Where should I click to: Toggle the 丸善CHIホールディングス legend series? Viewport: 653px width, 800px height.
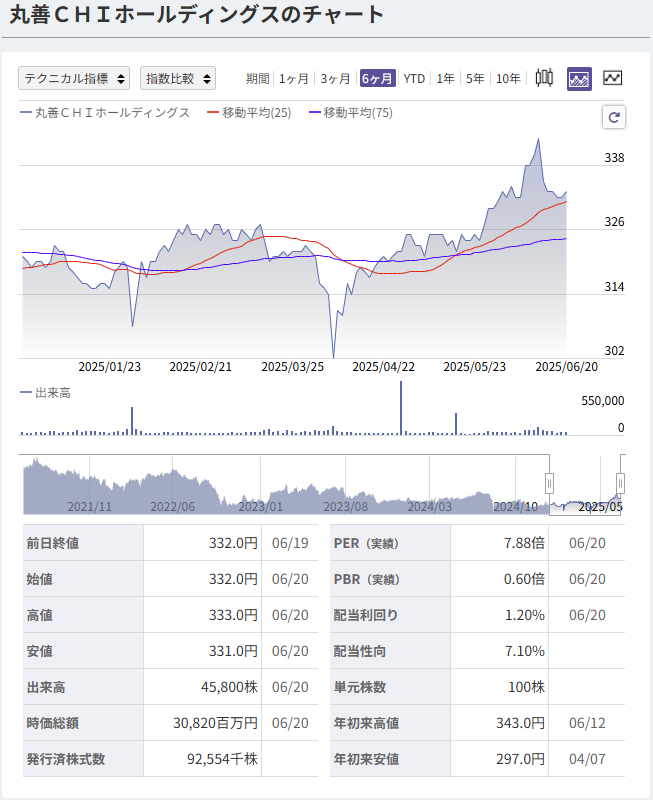coord(105,113)
